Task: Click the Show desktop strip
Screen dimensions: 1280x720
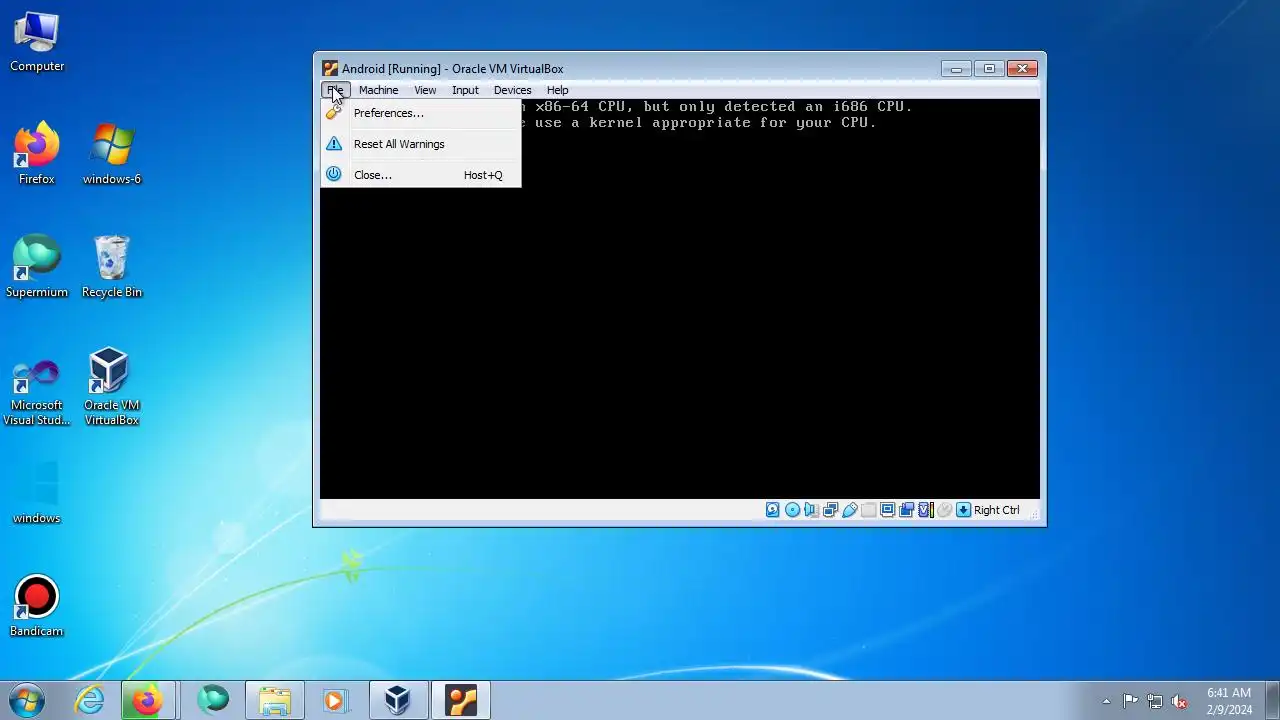Action: 1272,700
